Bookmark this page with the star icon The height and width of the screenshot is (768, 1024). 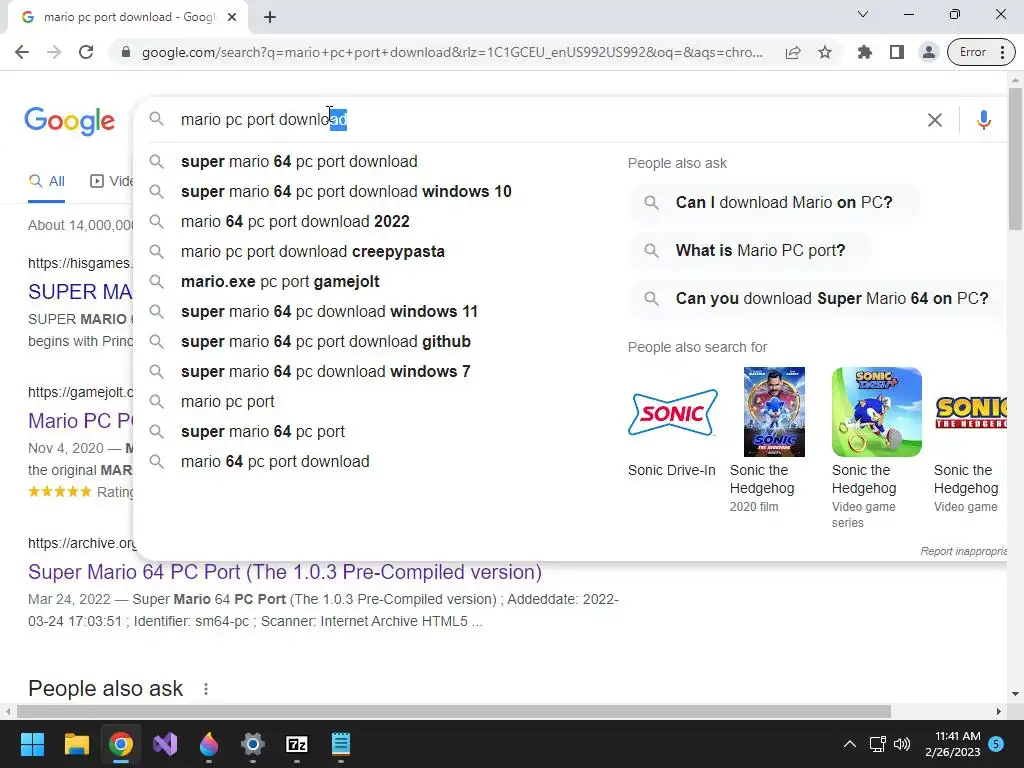(825, 52)
